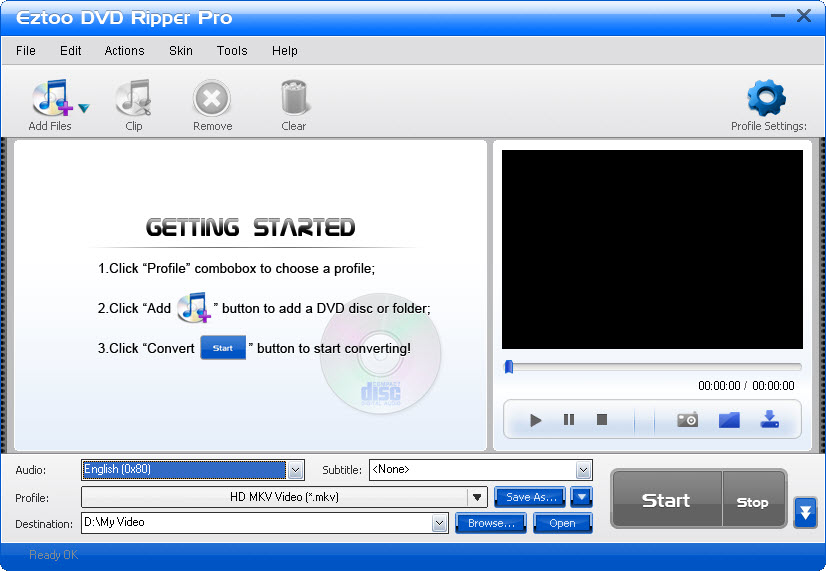Click the preview seek slider handle
Screen dimensions: 826x571
pyautogui.click(x=509, y=367)
